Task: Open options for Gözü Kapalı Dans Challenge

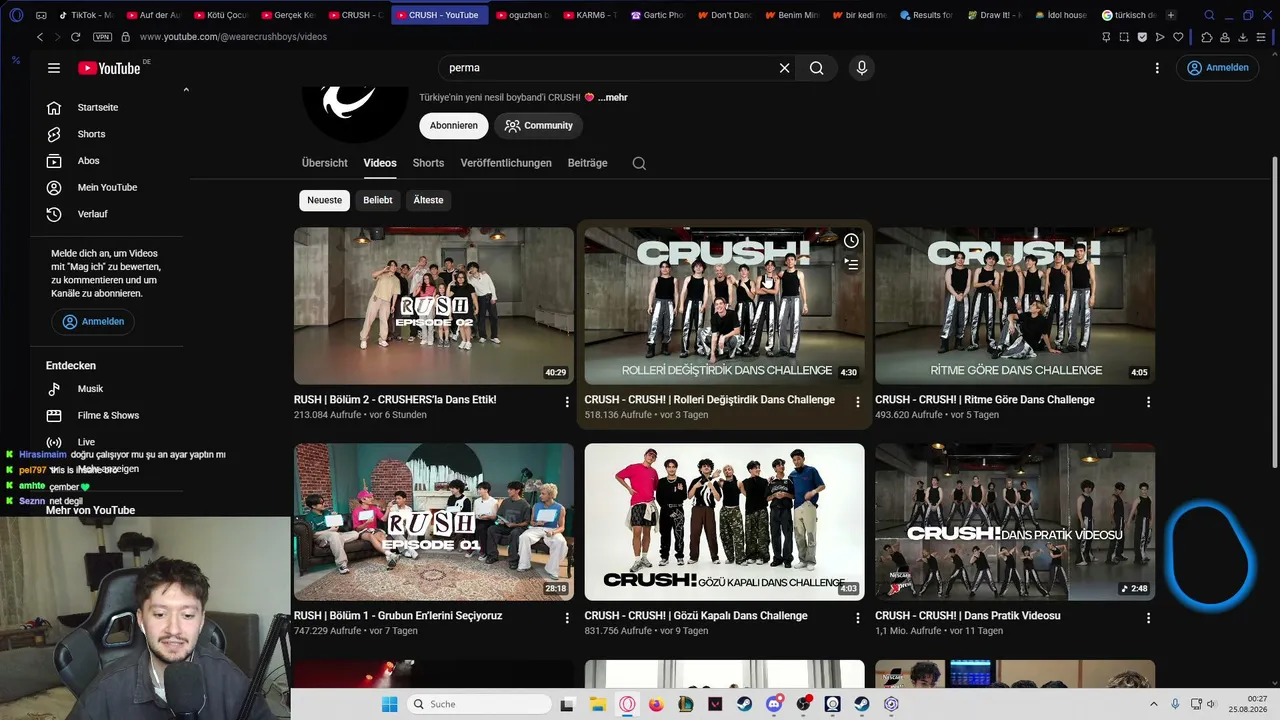Action: click(x=857, y=618)
